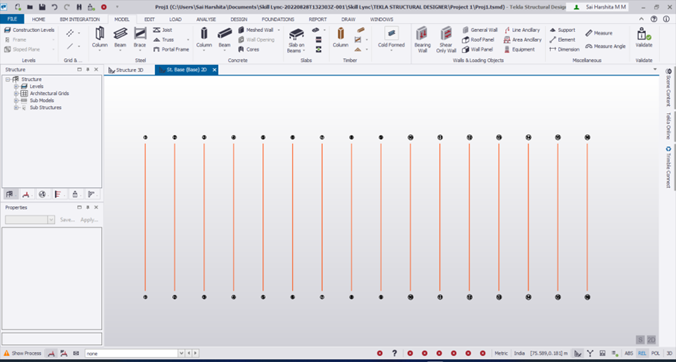Undo the last action
The image size is (676, 362).
[54, 7]
